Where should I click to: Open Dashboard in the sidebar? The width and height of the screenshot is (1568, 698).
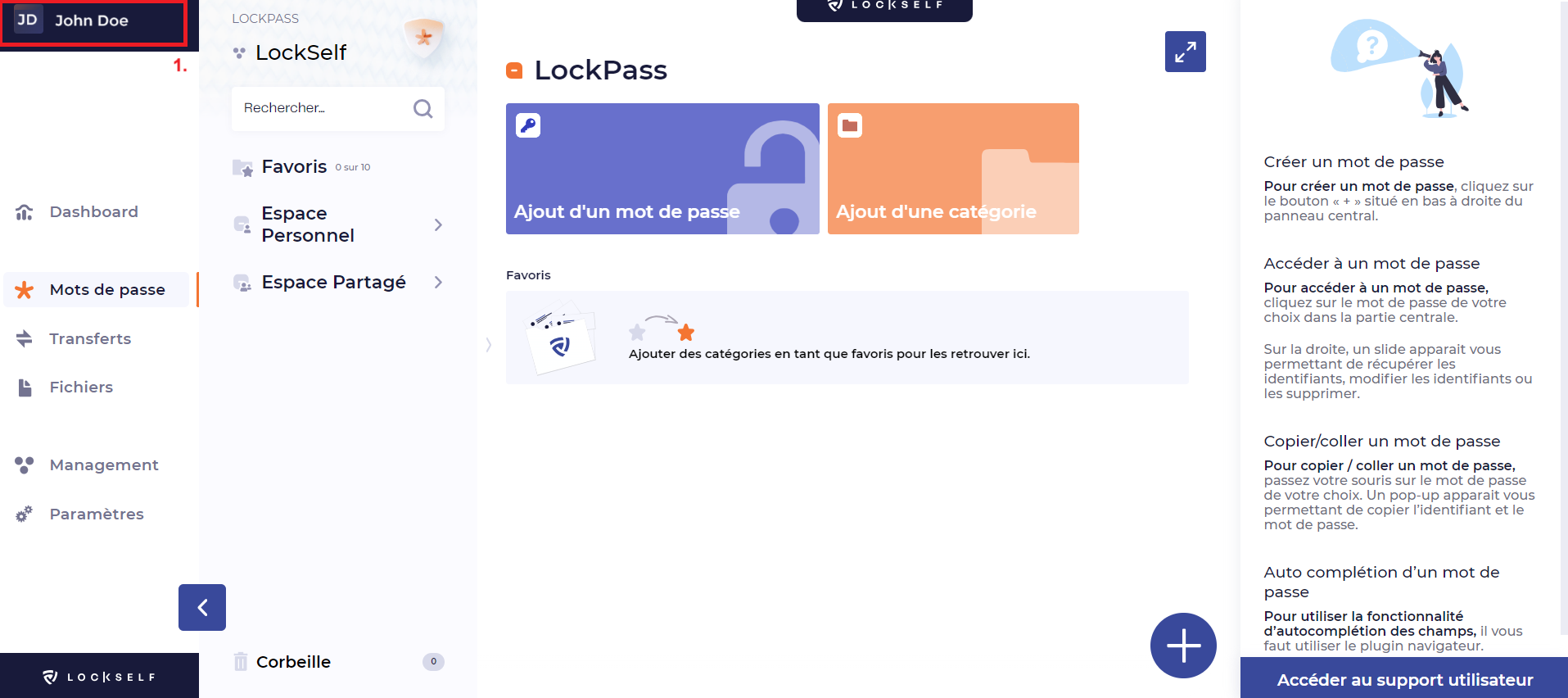tap(93, 212)
